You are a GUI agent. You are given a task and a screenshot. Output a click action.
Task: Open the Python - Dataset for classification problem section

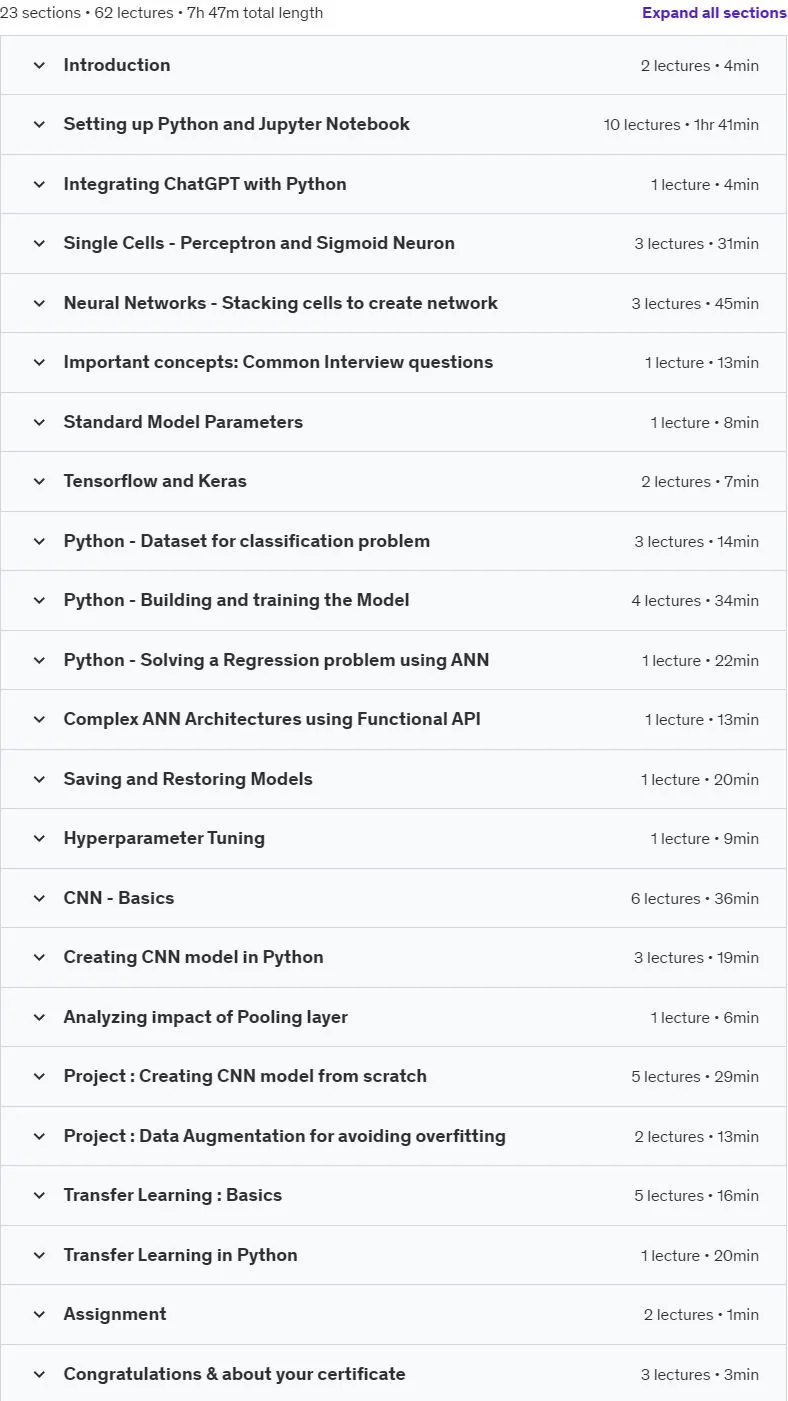coord(394,541)
